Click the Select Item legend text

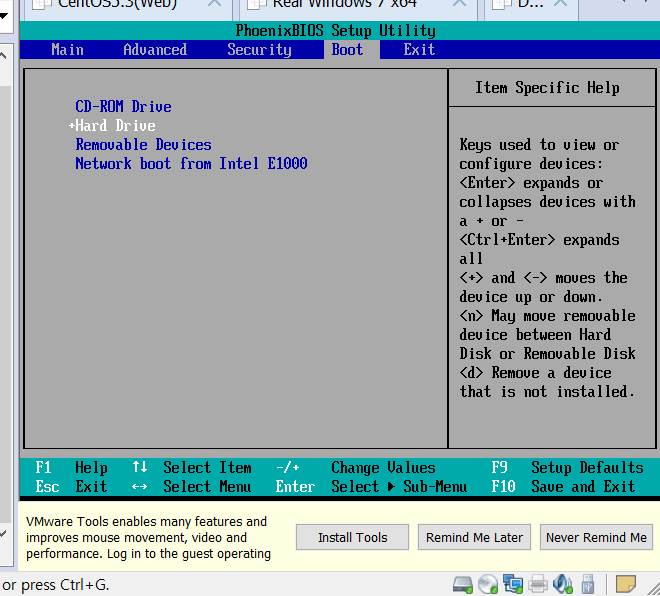207,468
